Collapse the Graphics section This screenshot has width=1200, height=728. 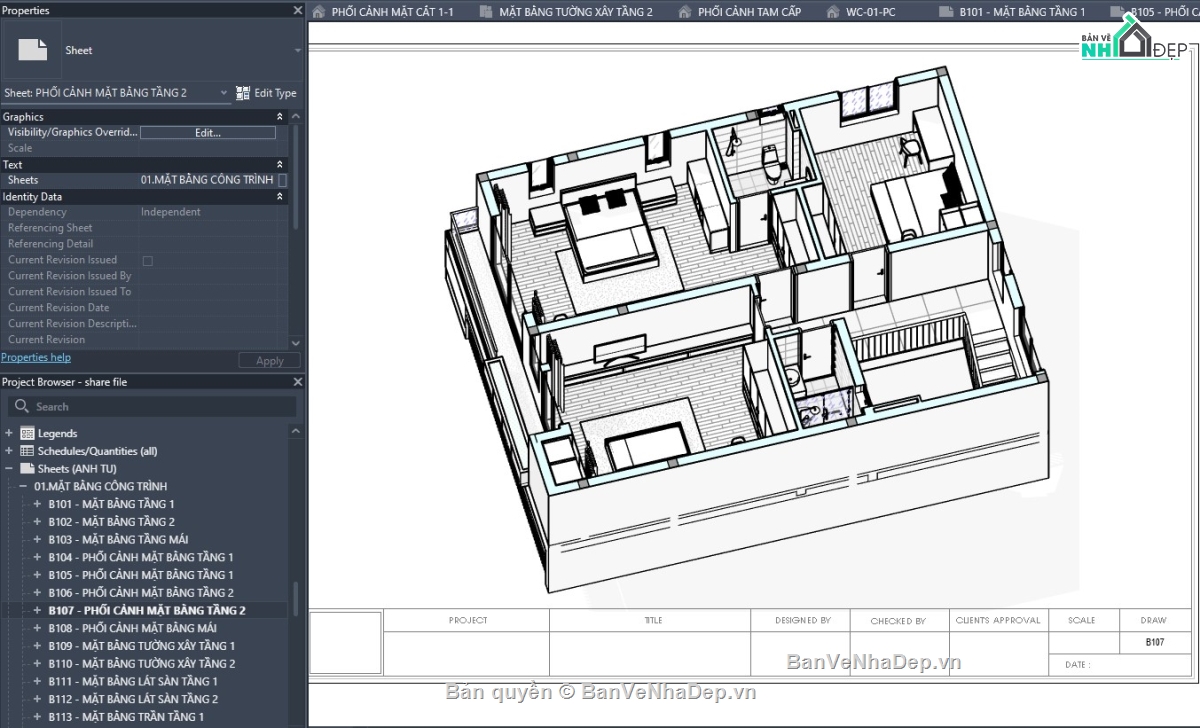280,117
